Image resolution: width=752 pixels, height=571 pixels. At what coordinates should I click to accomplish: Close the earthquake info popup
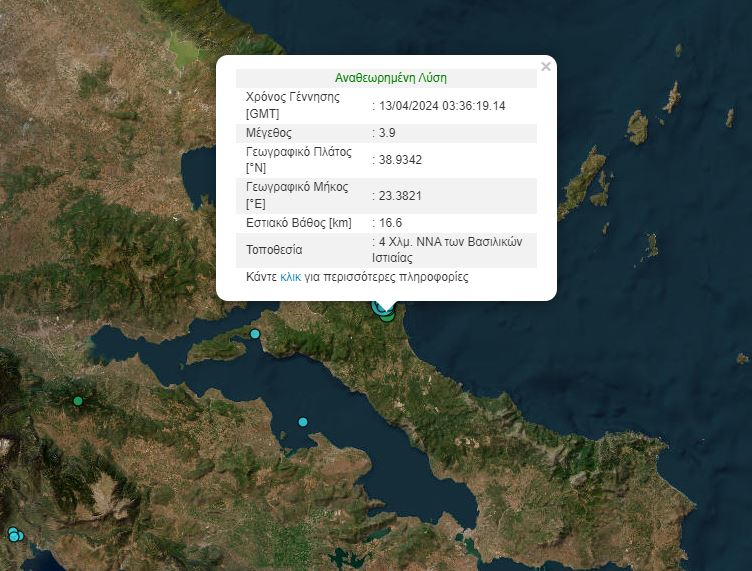tap(545, 67)
